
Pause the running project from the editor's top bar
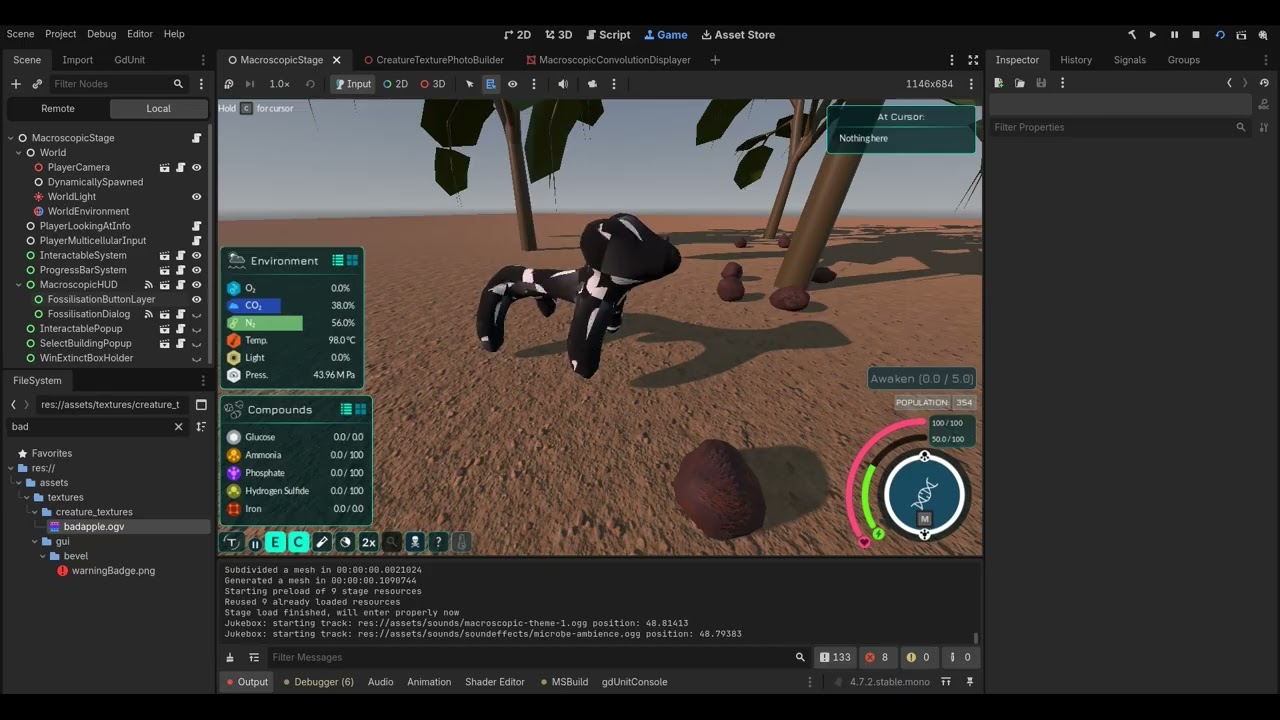click(1174, 34)
